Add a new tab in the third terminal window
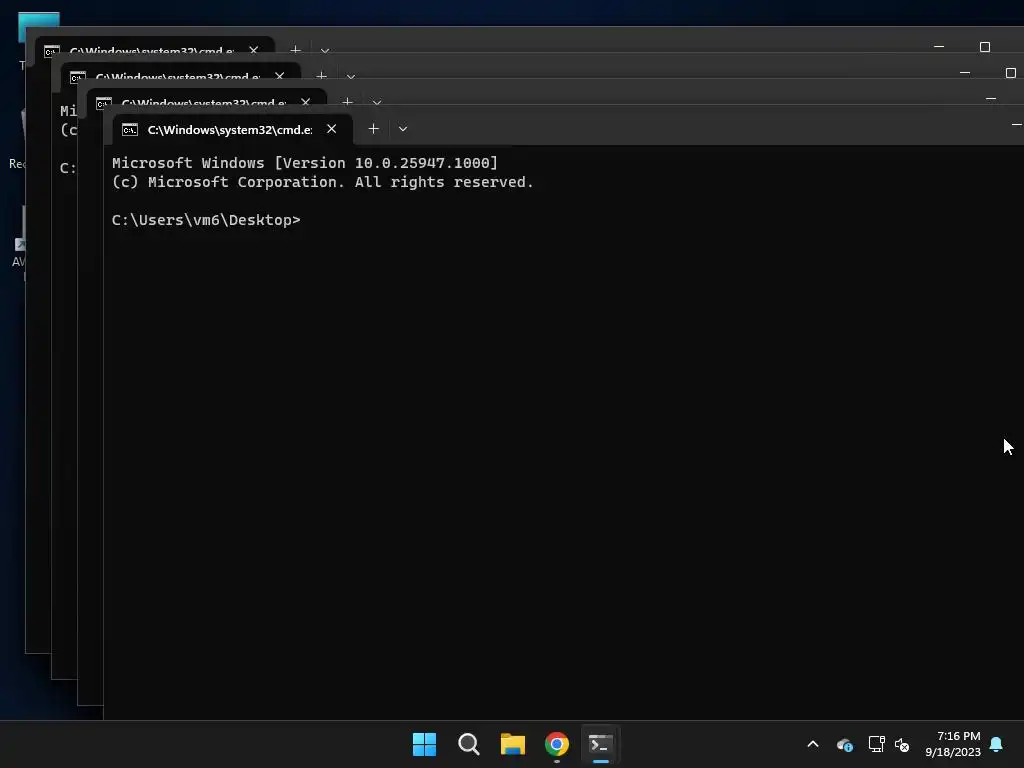This screenshot has height=768, width=1024. click(321, 76)
